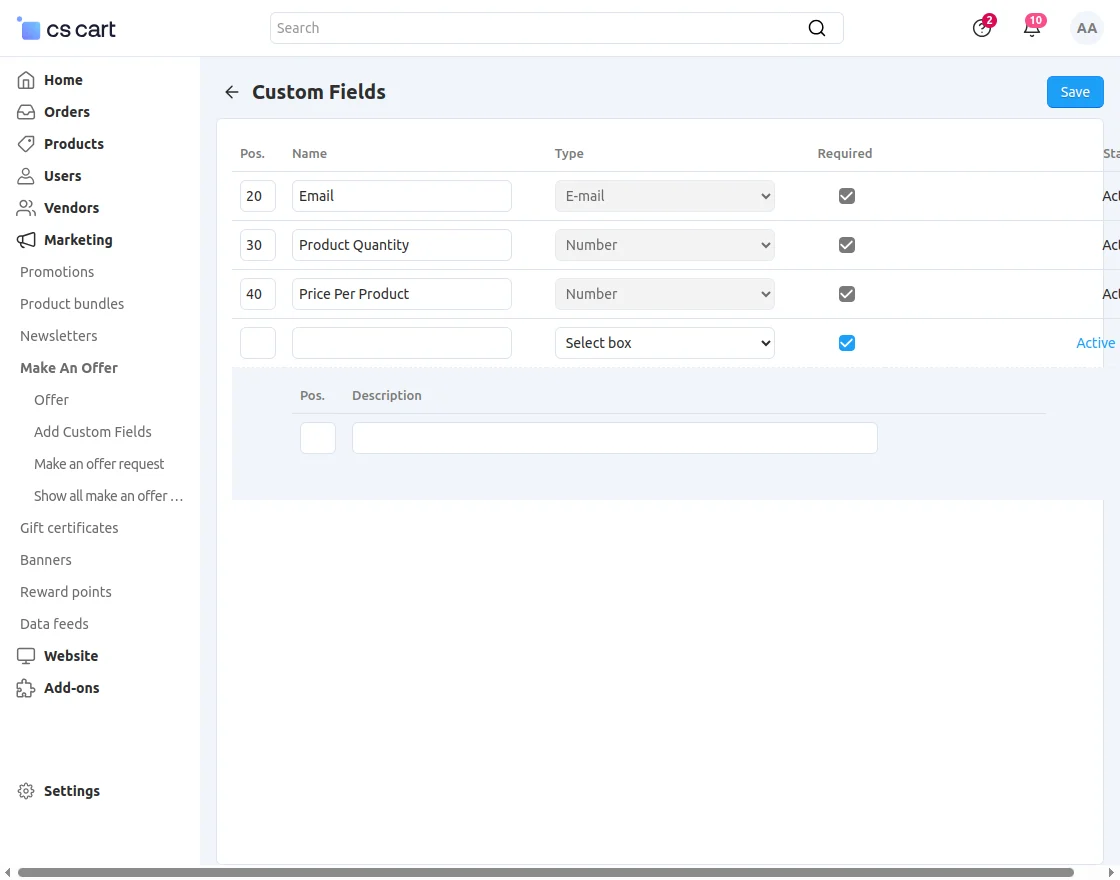Open the type dropdown for Price Per Product
The width and height of the screenshot is (1120, 880).
coord(664,294)
